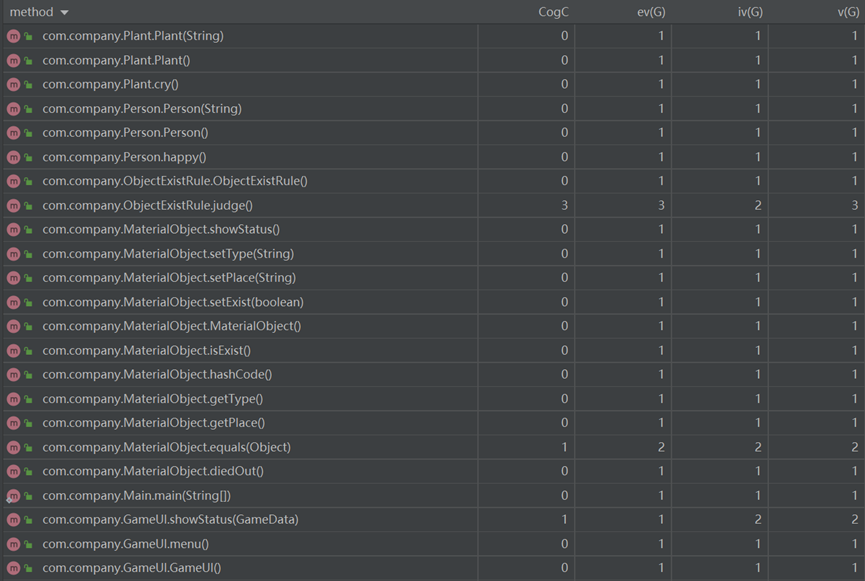Image resolution: width=865 pixels, height=581 pixels.
Task: Click the method icon beside GameUI.showStatus(GameData)
Action: pos(13,520)
